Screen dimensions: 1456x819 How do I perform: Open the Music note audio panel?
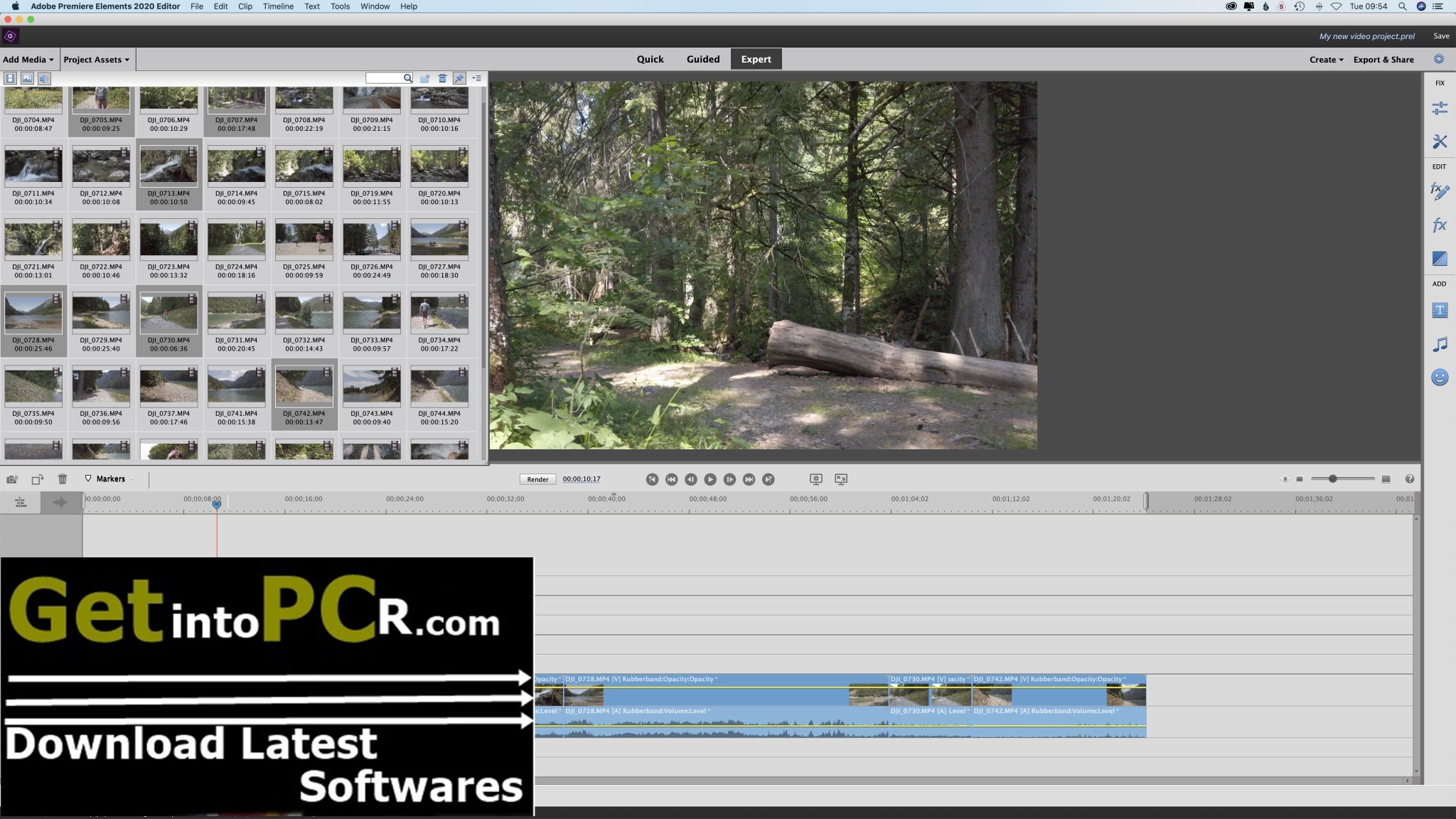[1440, 344]
